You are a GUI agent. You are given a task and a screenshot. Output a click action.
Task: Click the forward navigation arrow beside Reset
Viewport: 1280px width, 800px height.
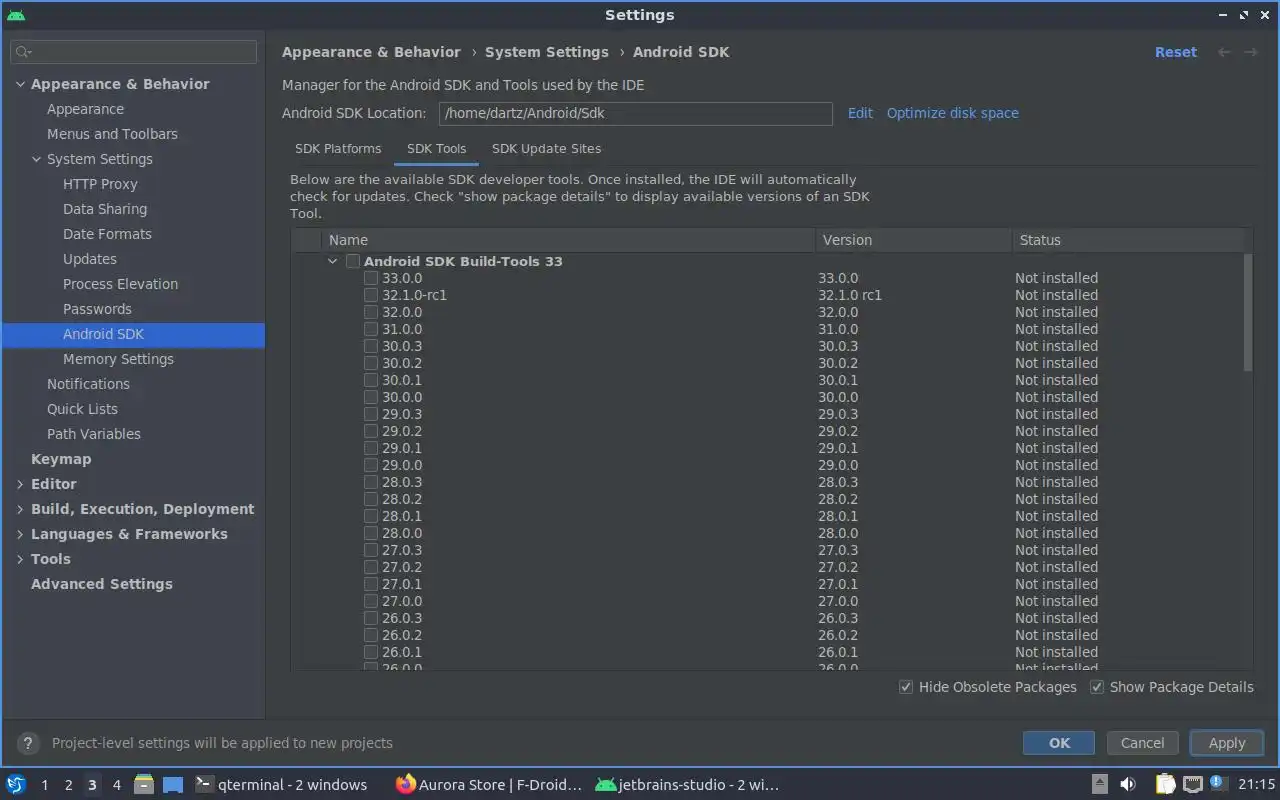pos(1250,52)
